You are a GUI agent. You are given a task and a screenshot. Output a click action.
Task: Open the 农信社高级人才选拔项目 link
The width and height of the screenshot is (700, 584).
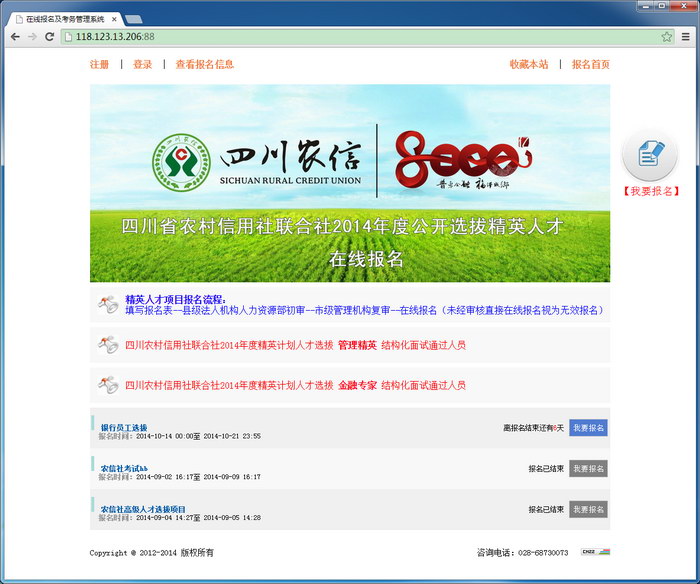coord(143,509)
